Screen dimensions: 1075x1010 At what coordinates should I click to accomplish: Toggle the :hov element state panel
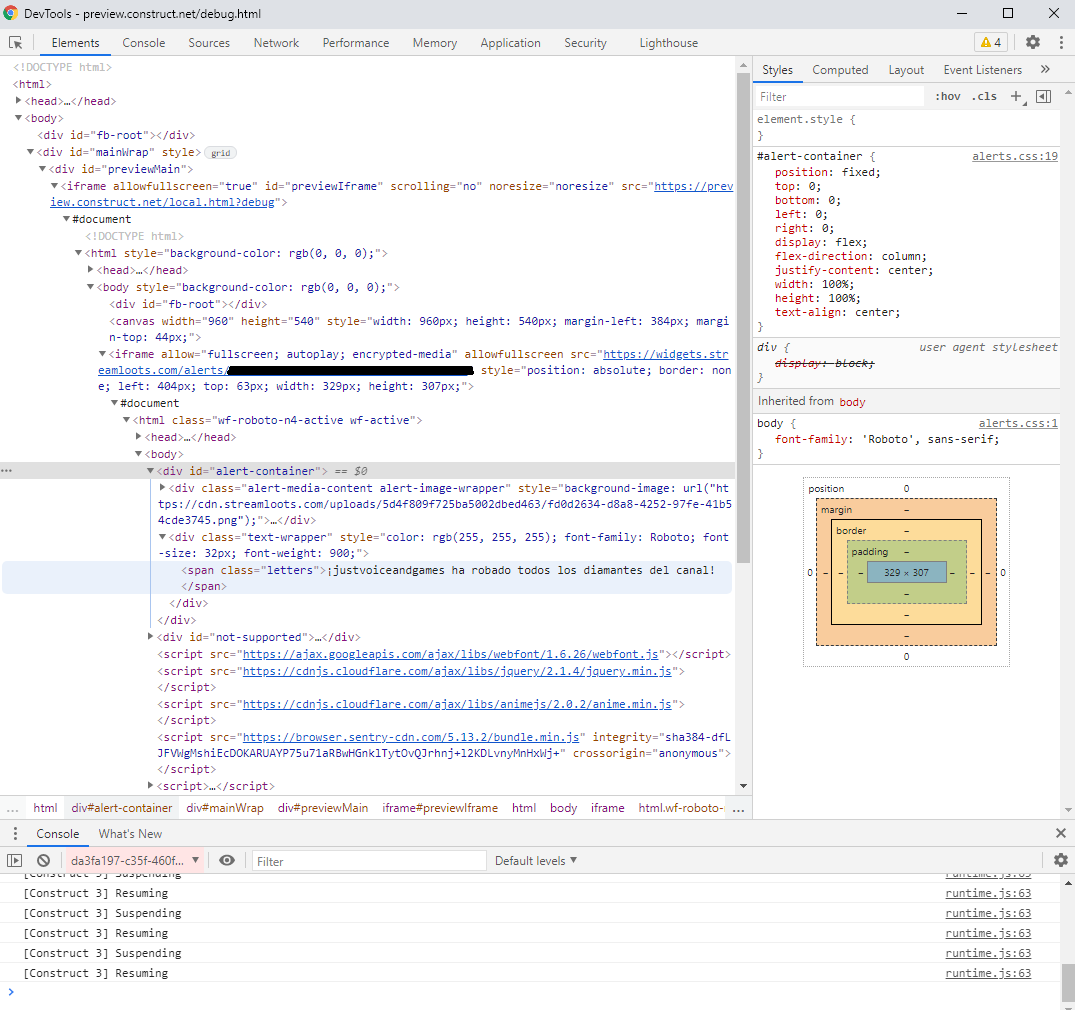click(947, 97)
